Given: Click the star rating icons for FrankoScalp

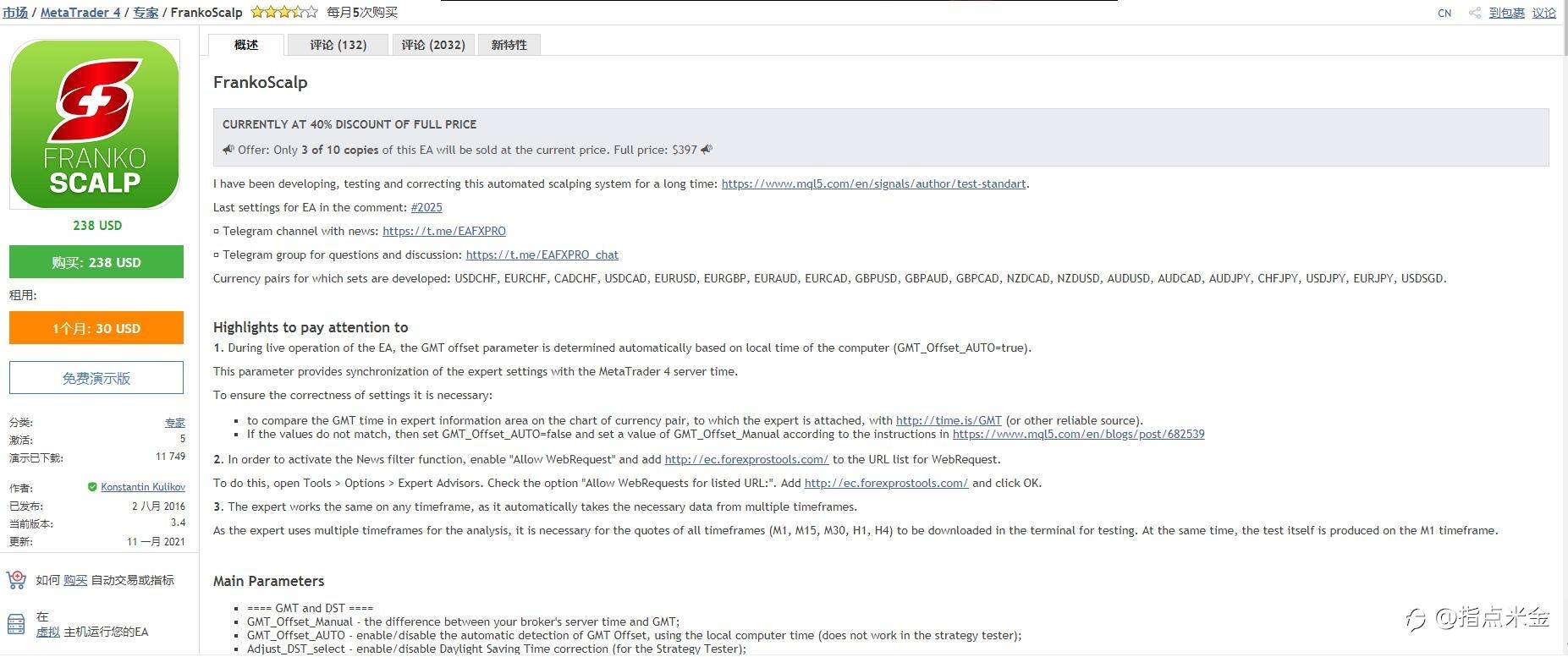Looking at the screenshot, I should (x=284, y=12).
